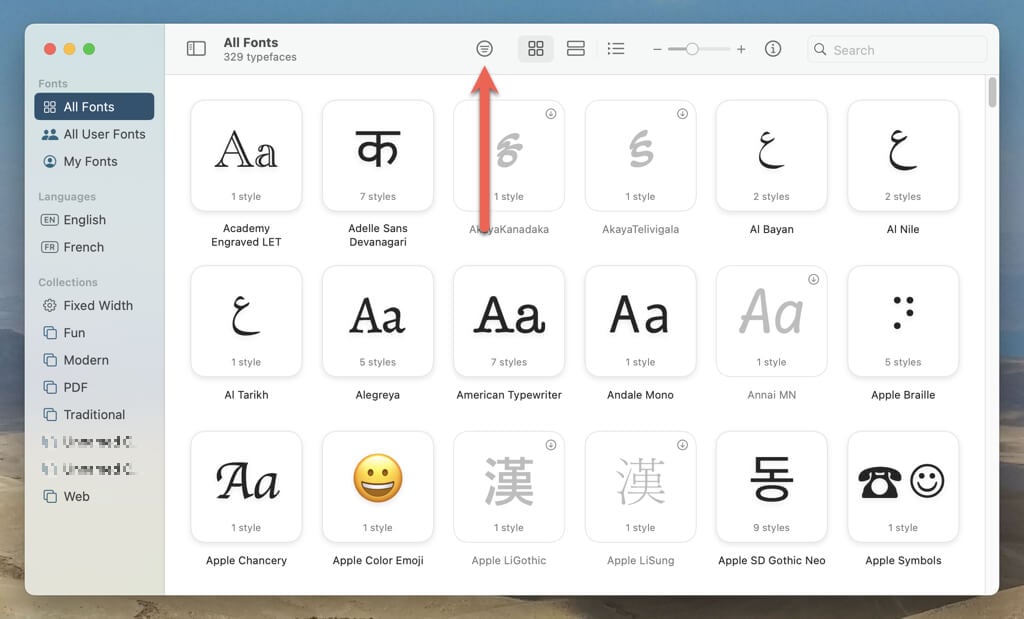Select the Al Nile font card

(x=903, y=155)
